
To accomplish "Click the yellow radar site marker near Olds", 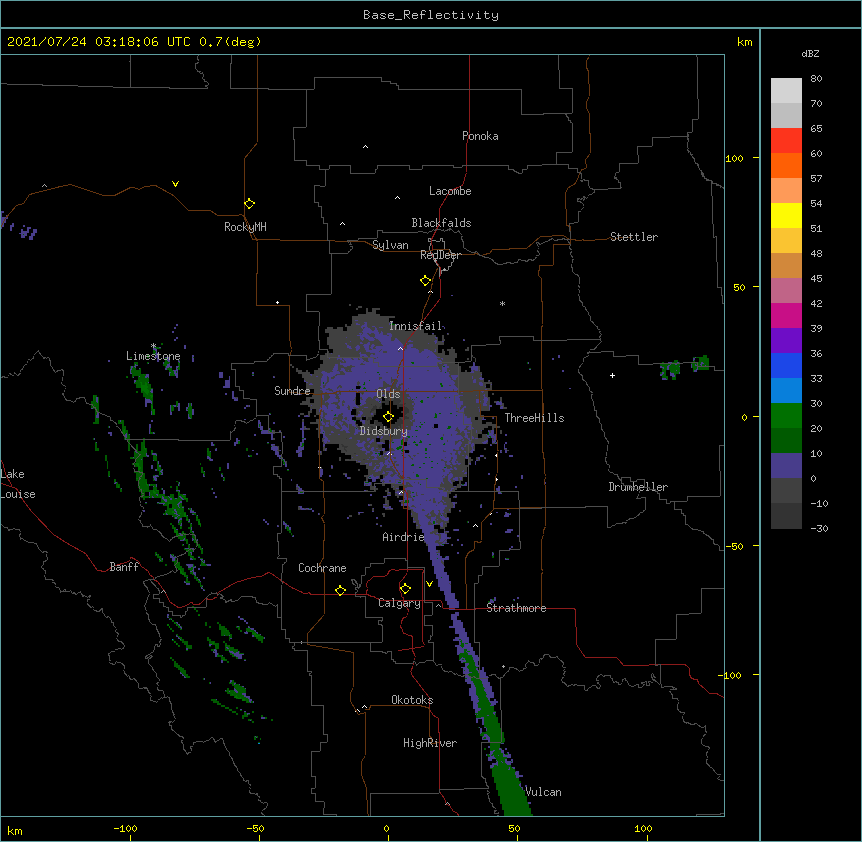I will click(388, 417).
